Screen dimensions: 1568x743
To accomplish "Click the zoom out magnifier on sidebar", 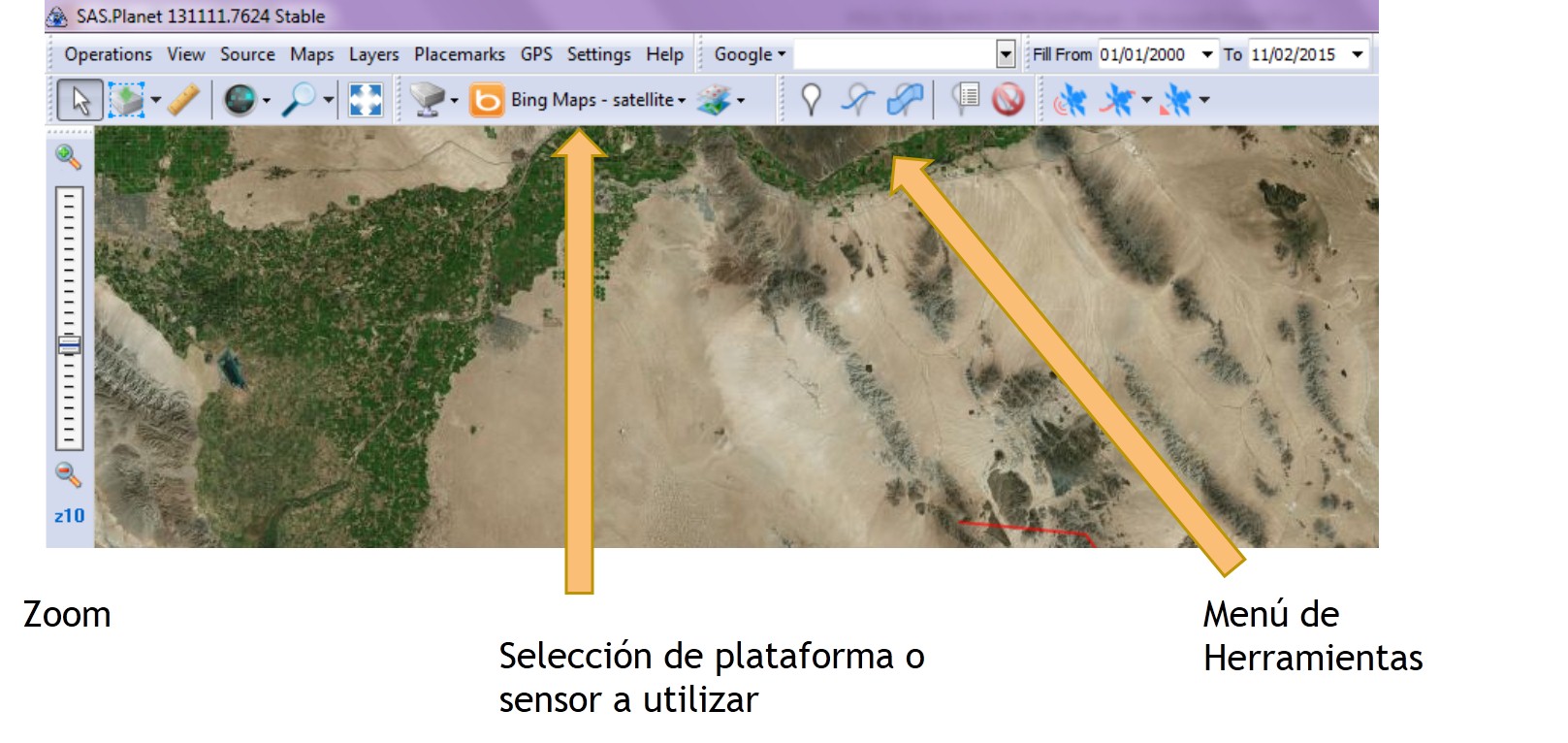I will [68, 474].
